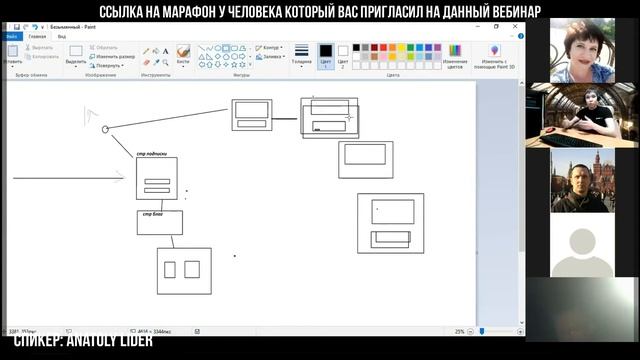The width and height of the screenshot is (640, 360).
Task: Open the Paste dropdown arrow
Action: pyautogui.click(x=13, y=66)
